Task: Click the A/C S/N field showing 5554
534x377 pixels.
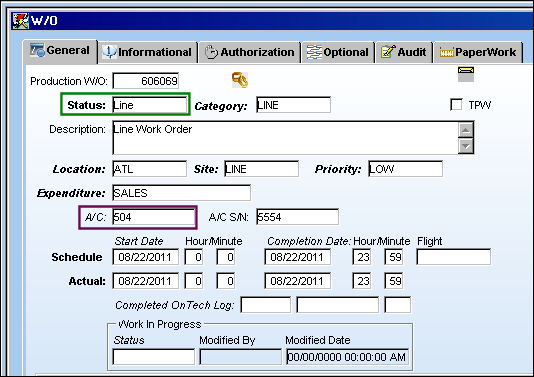Action: coord(297,217)
